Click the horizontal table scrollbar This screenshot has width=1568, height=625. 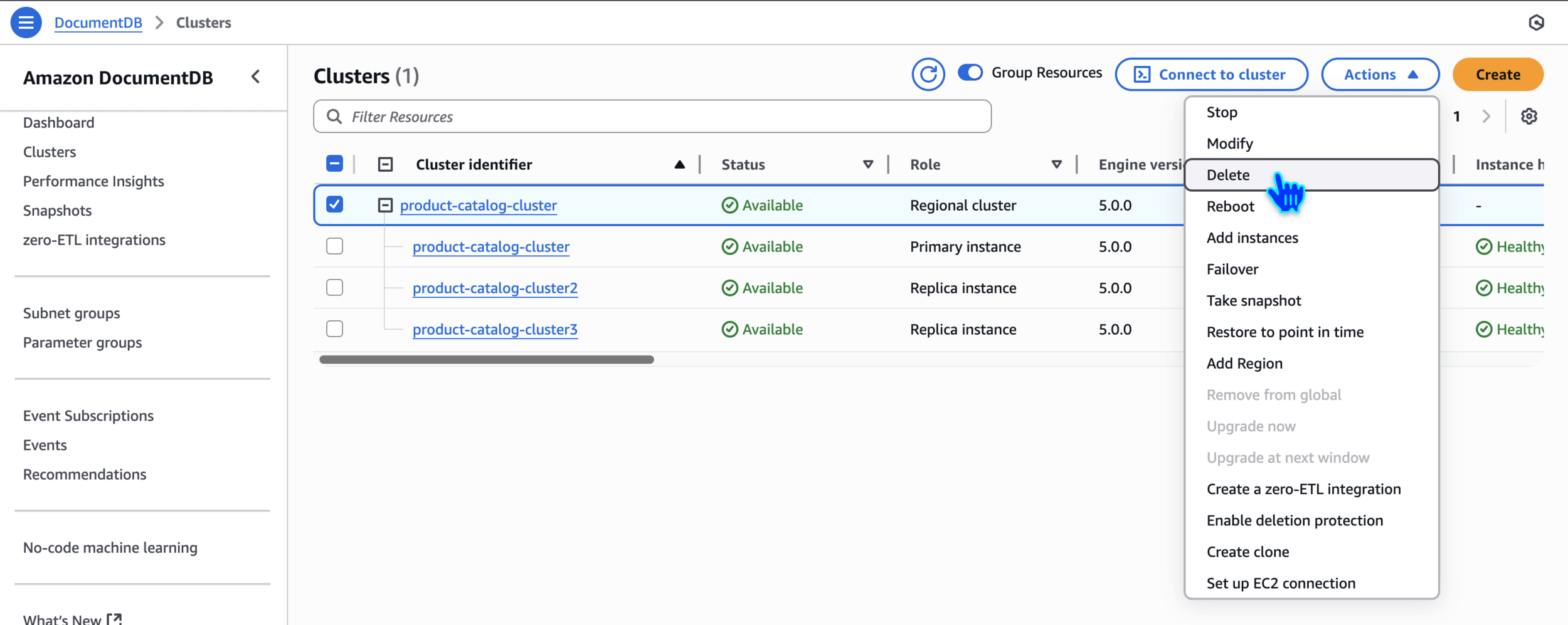(x=487, y=360)
